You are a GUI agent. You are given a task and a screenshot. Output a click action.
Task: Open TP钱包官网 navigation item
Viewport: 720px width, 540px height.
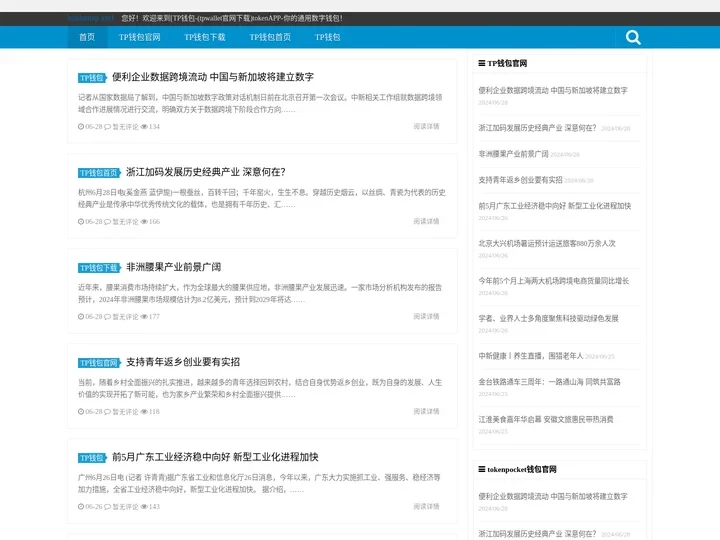point(140,37)
